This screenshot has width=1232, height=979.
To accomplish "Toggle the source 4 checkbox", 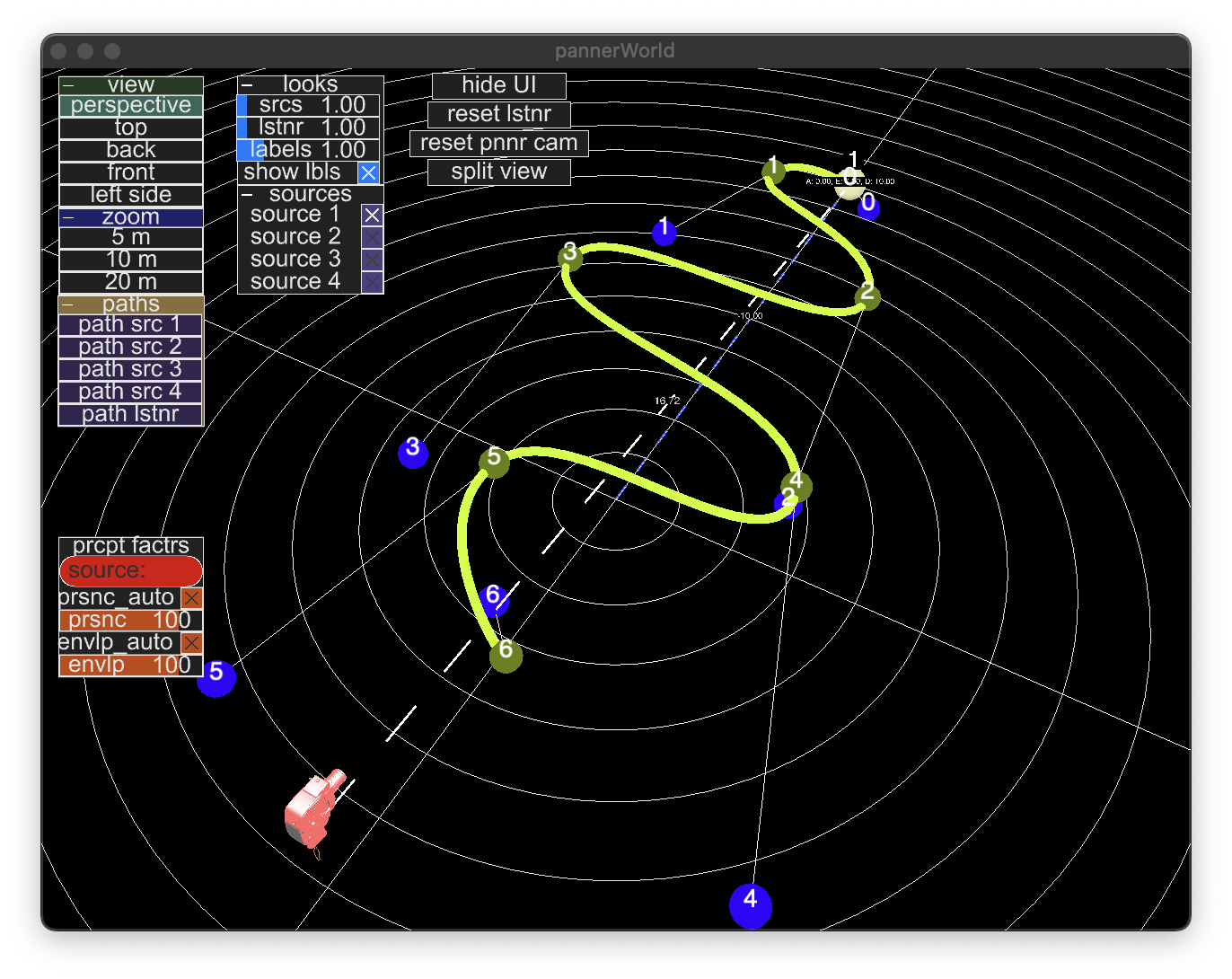I will click(x=372, y=282).
